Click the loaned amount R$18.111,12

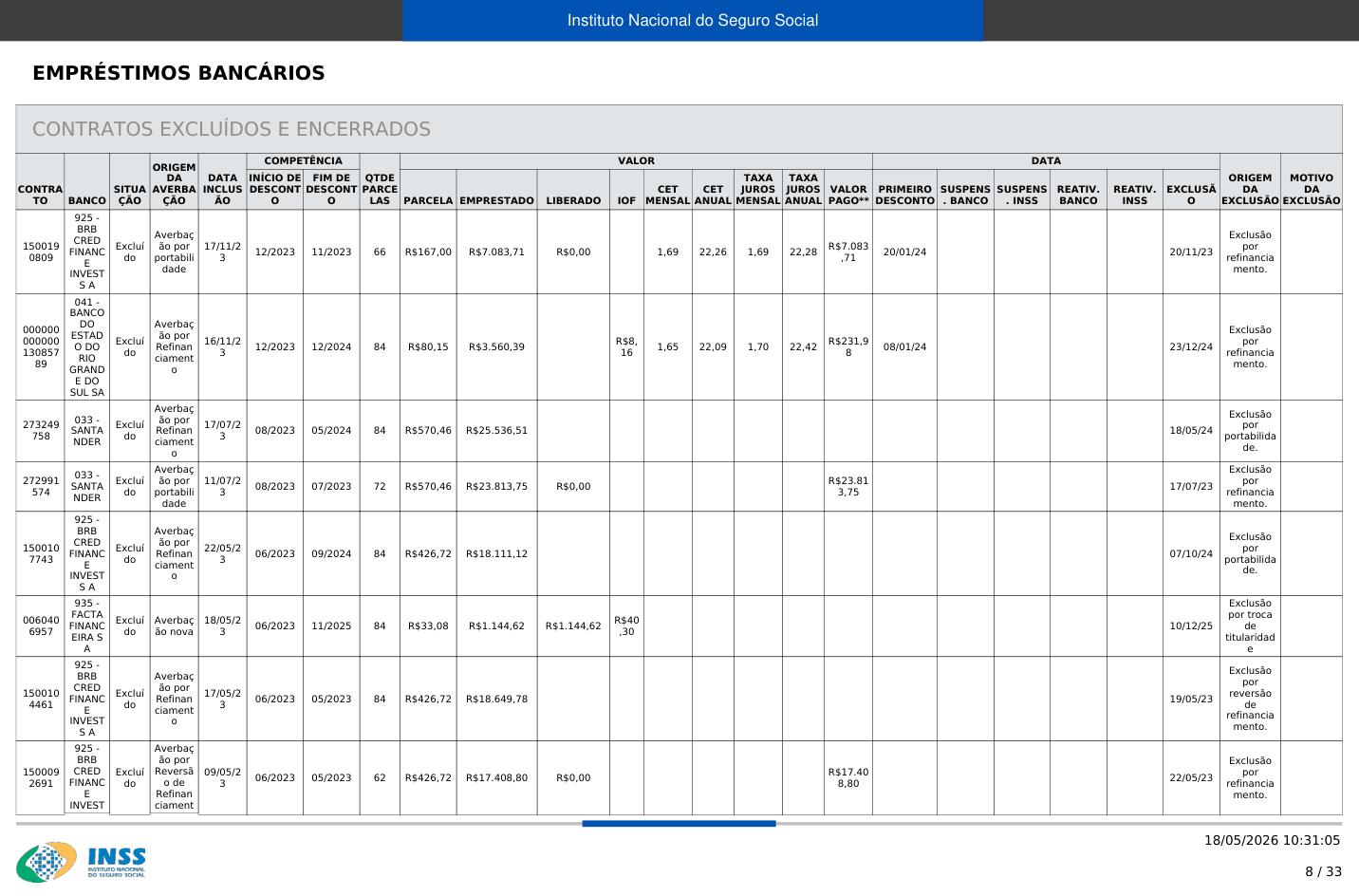496,553
